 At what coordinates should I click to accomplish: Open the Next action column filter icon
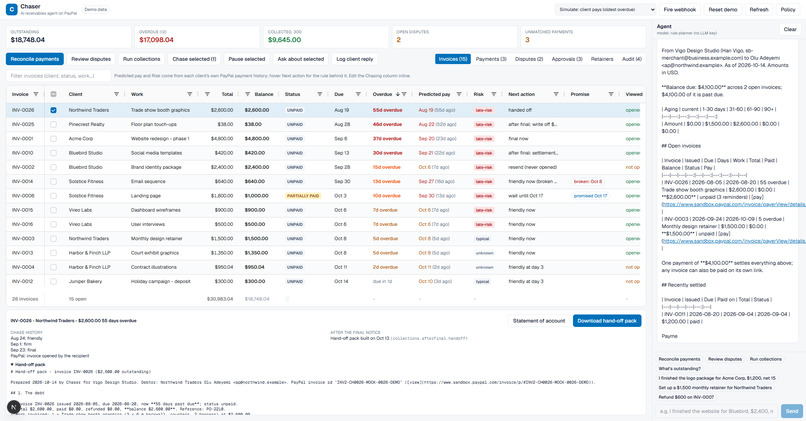click(556, 94)
